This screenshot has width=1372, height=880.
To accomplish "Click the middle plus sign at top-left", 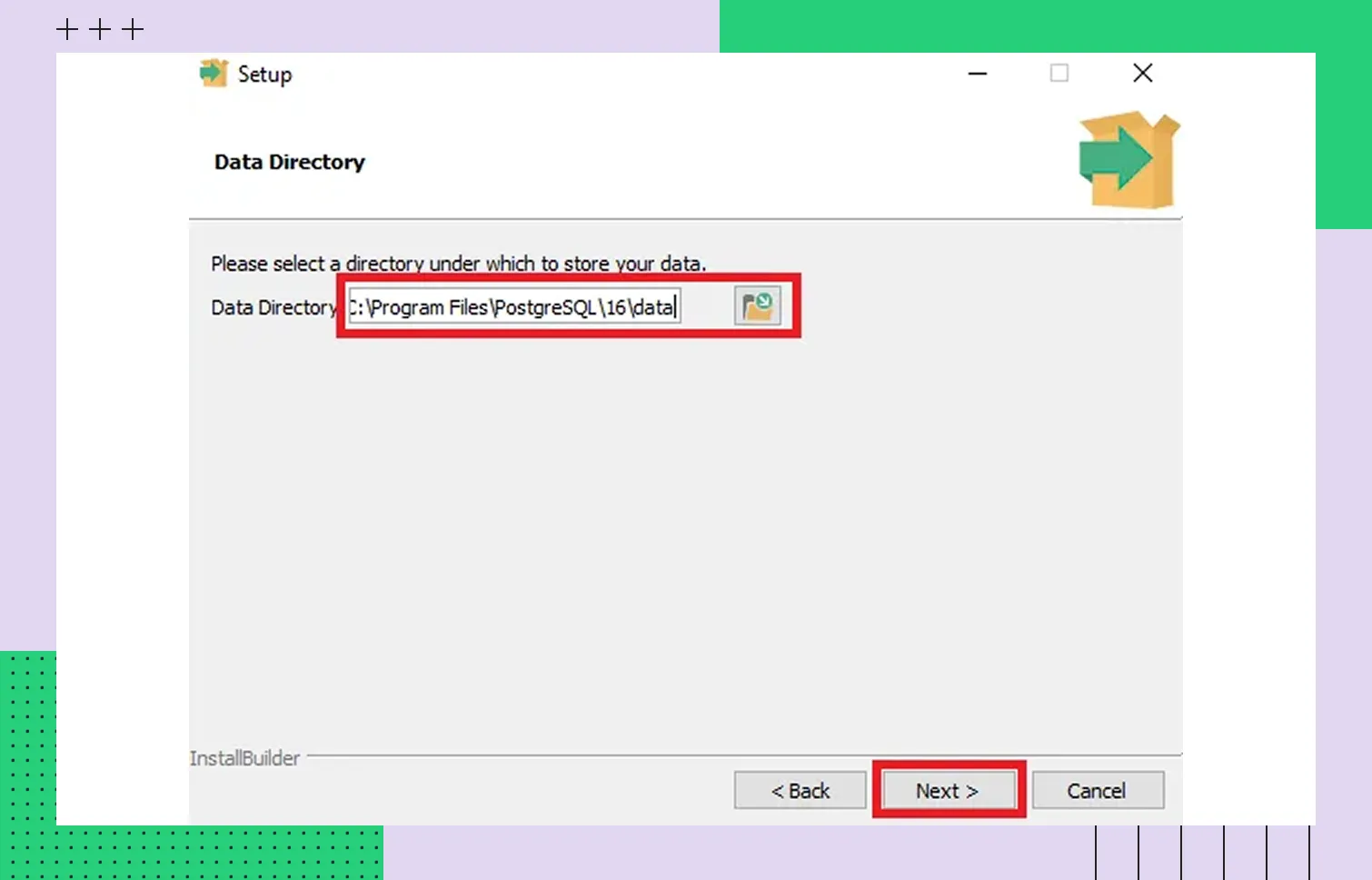I will point(100,30).
